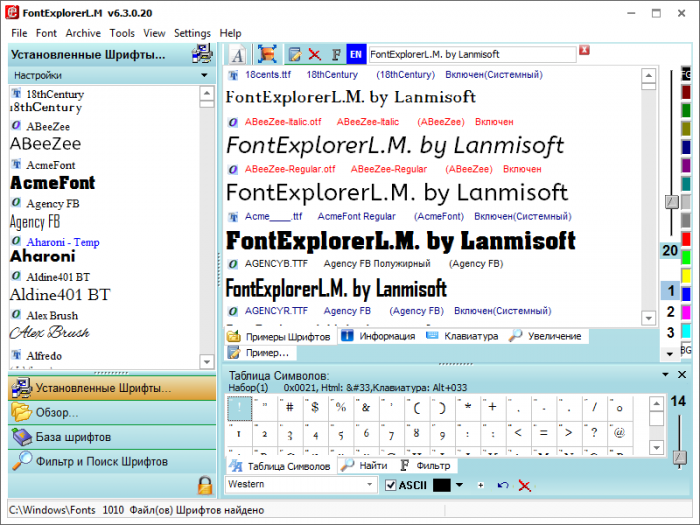This screenshot has width=700, height=525.
Task: Switch to the Клавиатура tab
Action: pyautogui.click(x=462, y=336)
